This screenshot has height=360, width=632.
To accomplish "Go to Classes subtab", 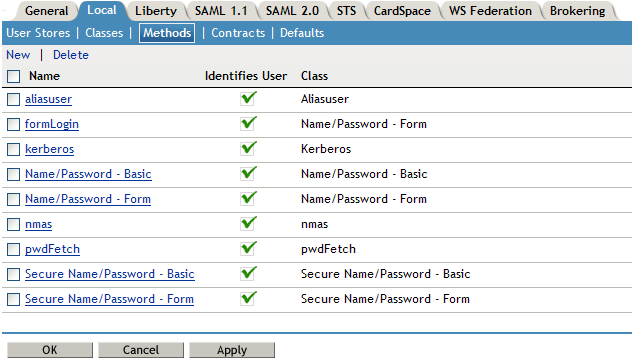I will (104, 33).
